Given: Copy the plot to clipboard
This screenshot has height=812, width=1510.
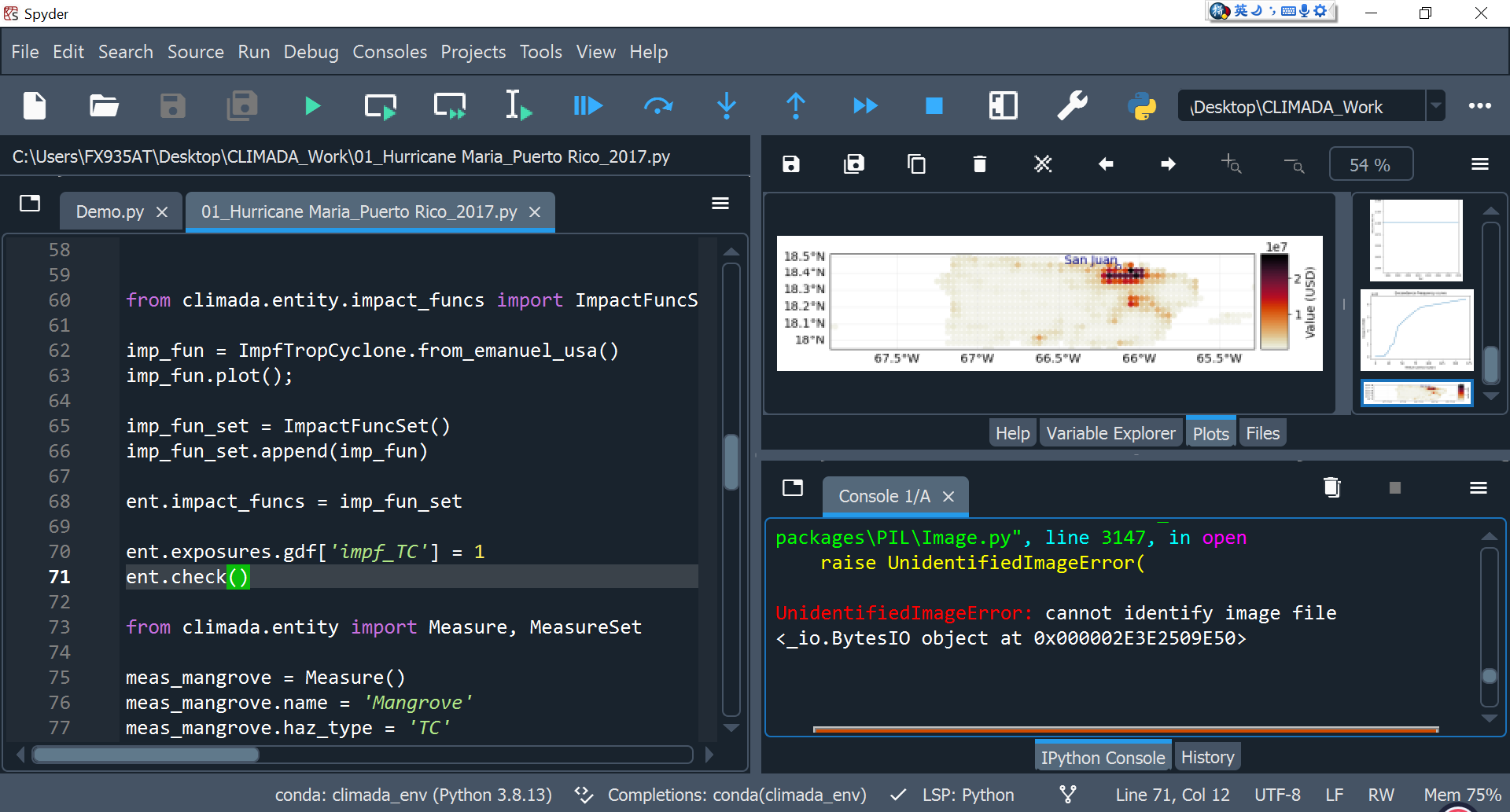Looking at the screenshot, I should click(x=916, y=164).
